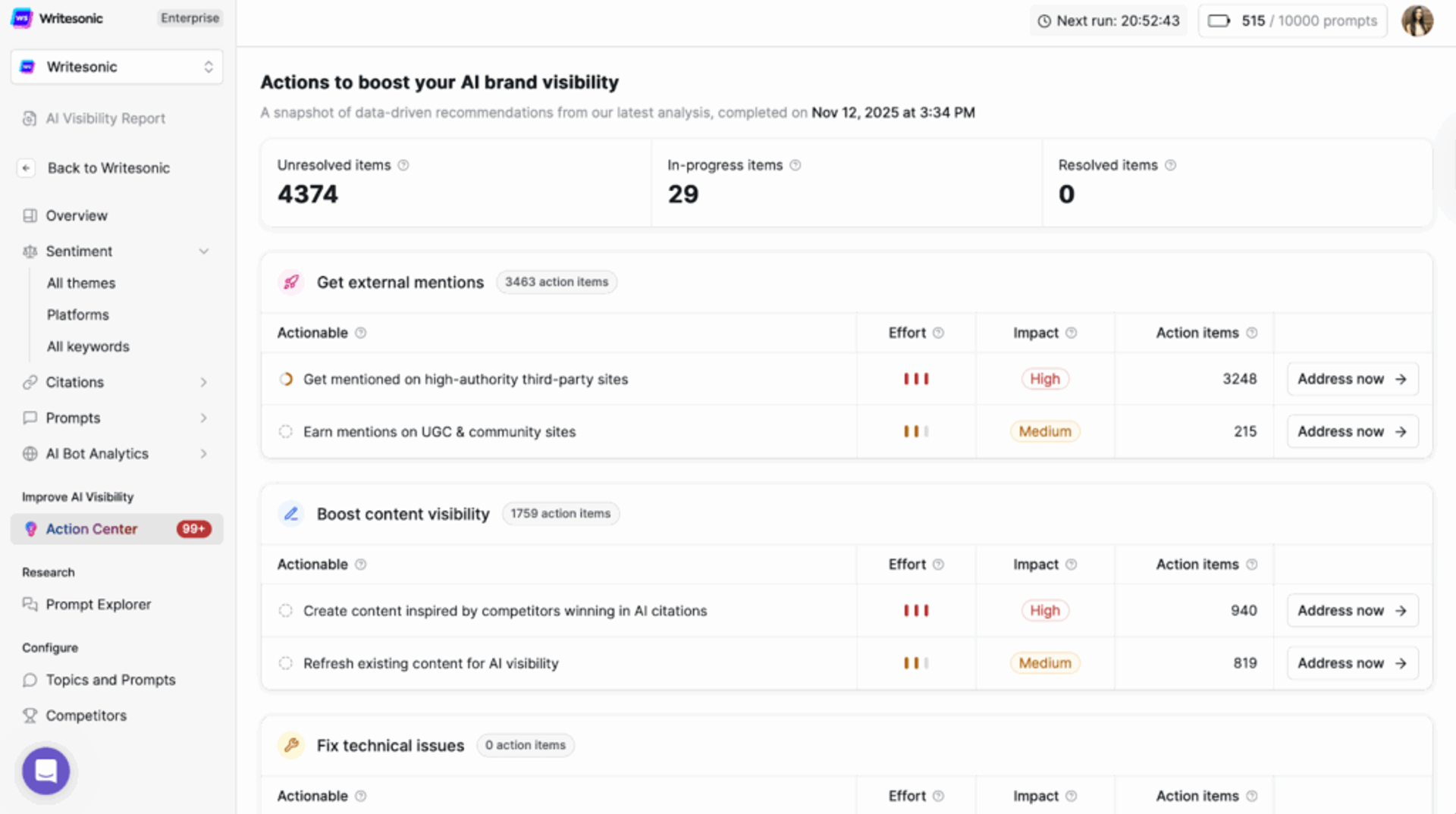Viewport: 1456px width, 814px height.
Task: Click the prompts usage battery icon
Action: (1219, 20)
